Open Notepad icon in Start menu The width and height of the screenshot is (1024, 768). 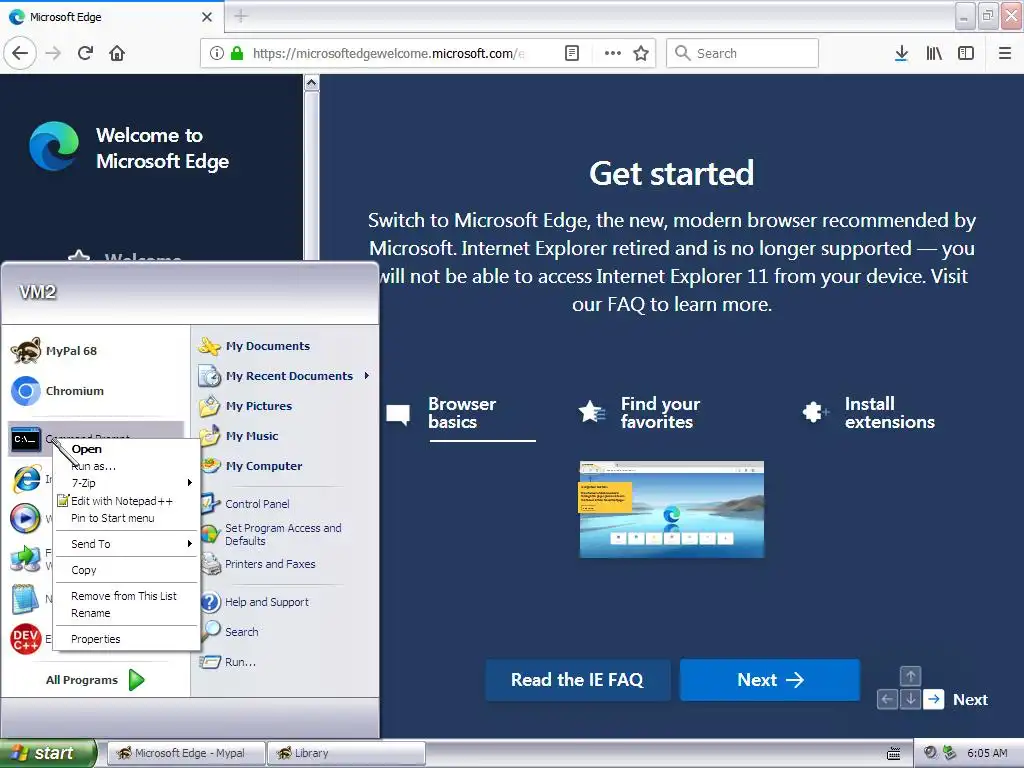[25, 599]
